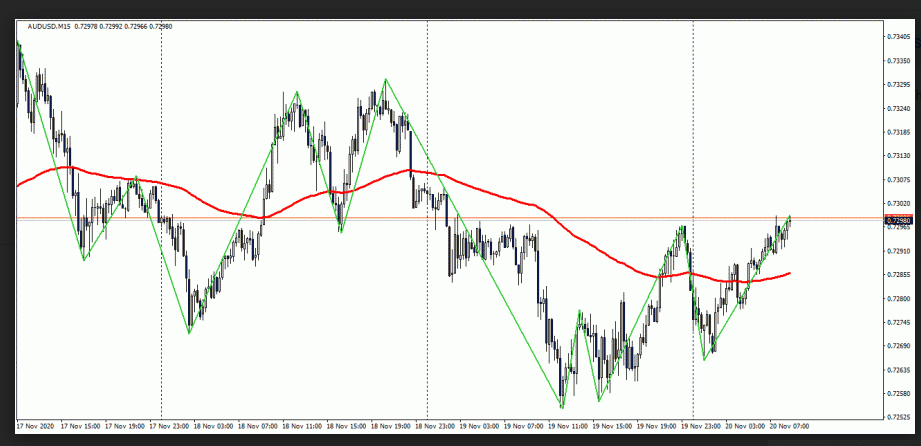The height and width of the screenshot is (446, 921).
Task: Click the 18 Nov 03:00 time label
Action: pos(214,425)
